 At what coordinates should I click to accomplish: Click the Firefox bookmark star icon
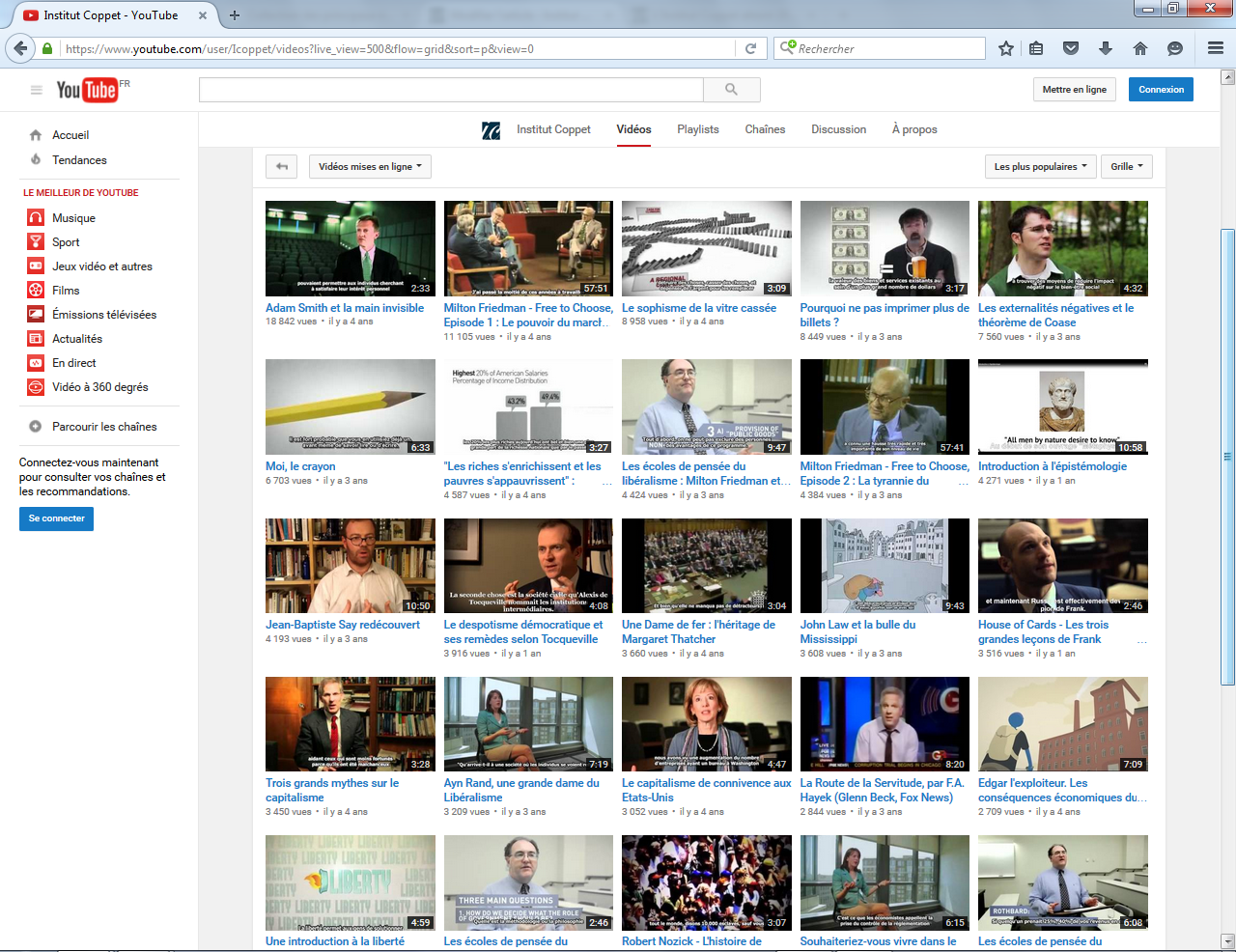point(1005,48)
